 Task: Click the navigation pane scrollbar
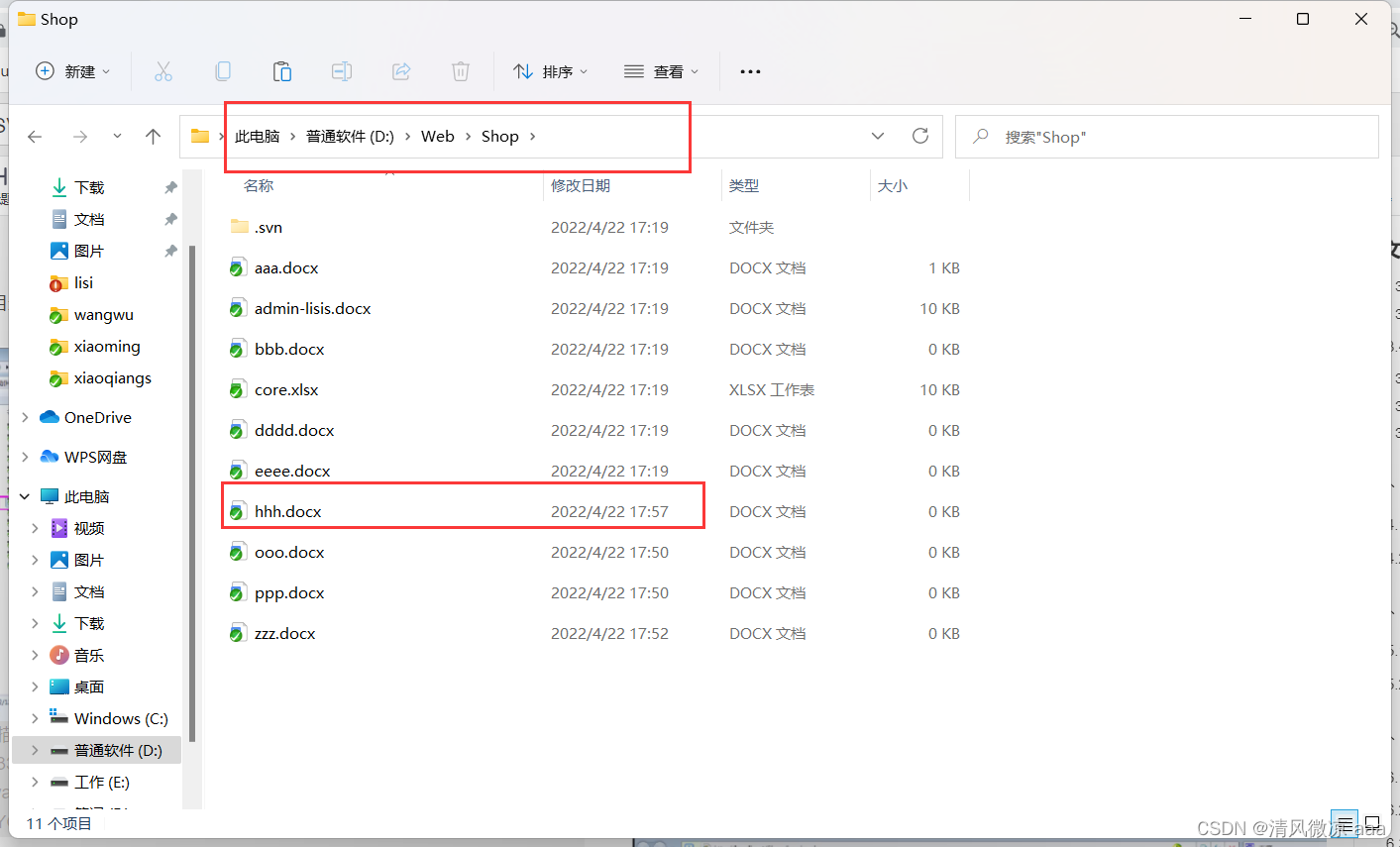[191, 493]
